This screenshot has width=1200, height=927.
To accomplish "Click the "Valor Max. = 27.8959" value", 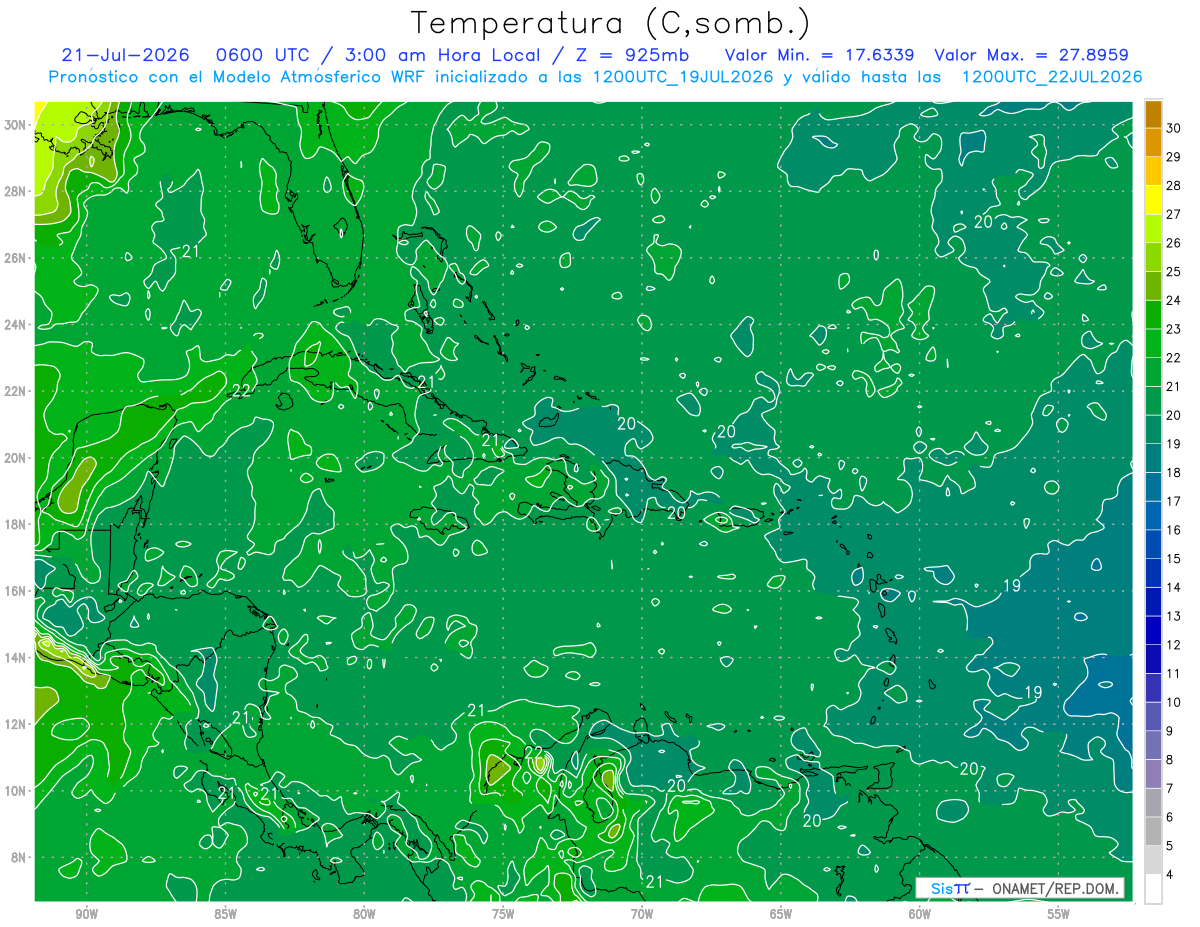I will (x=1031, y=55).
